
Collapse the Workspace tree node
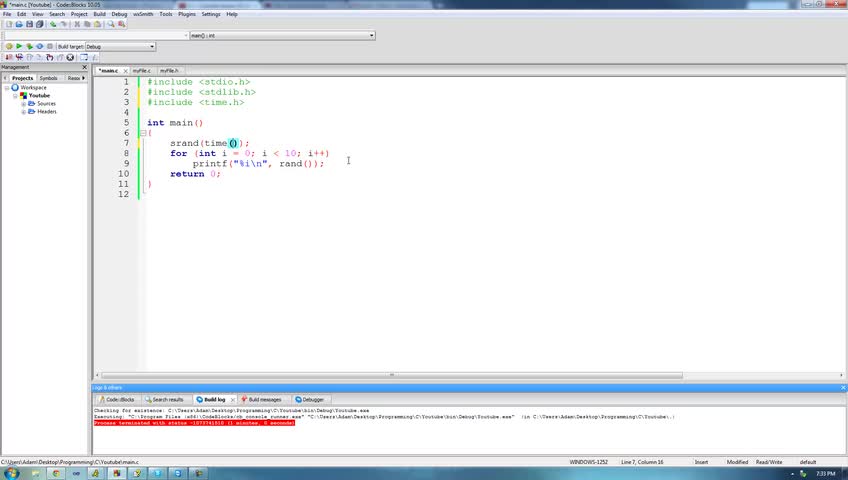7,88
